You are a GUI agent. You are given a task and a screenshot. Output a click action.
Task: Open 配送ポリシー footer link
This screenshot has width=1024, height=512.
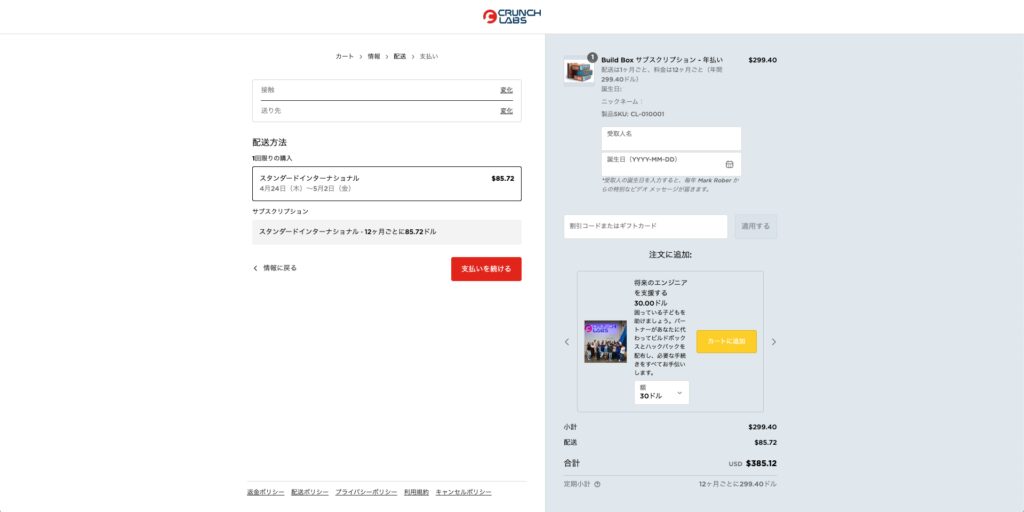pos(310,492)
